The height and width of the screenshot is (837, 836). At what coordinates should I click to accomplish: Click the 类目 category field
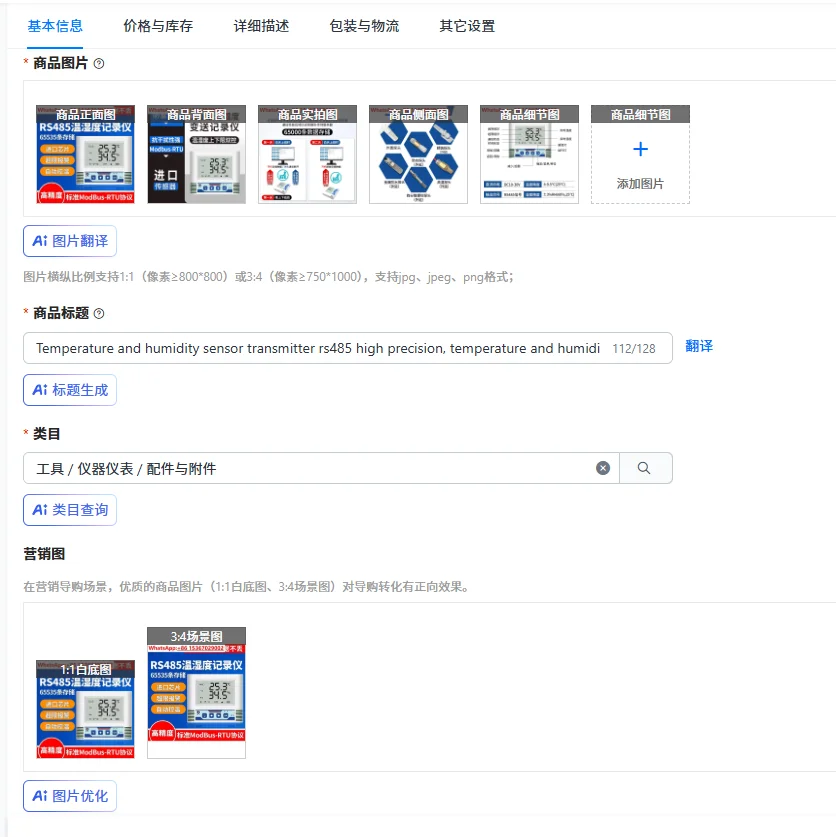point(321,468)
